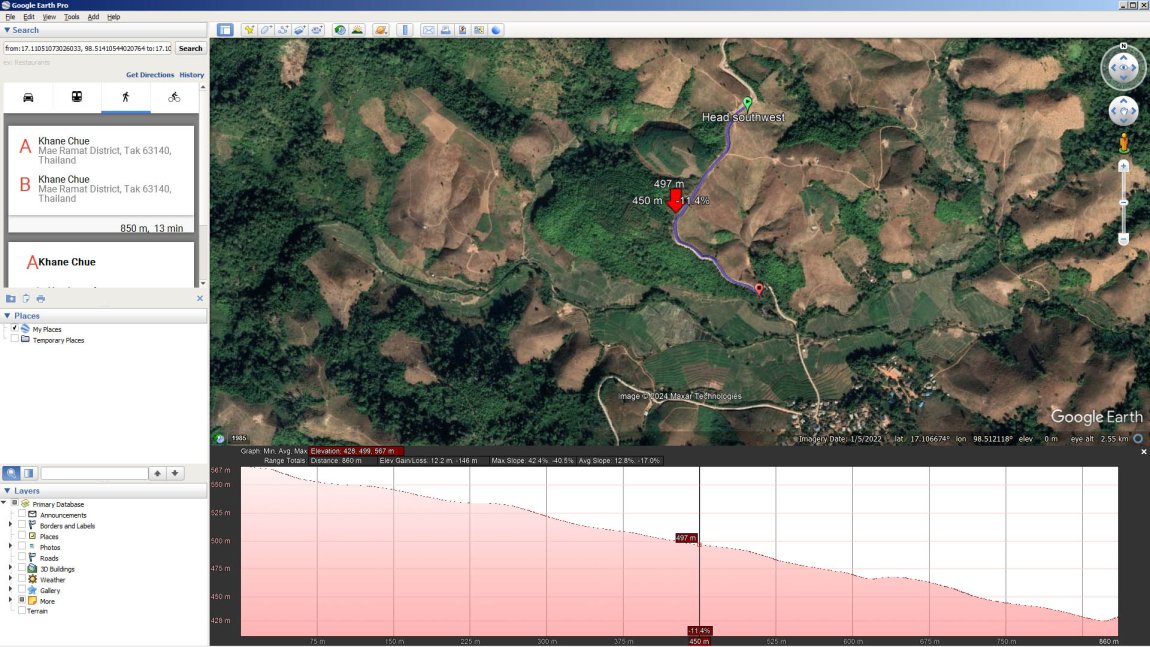
Task: Email the current view
Action: [428, 29]
